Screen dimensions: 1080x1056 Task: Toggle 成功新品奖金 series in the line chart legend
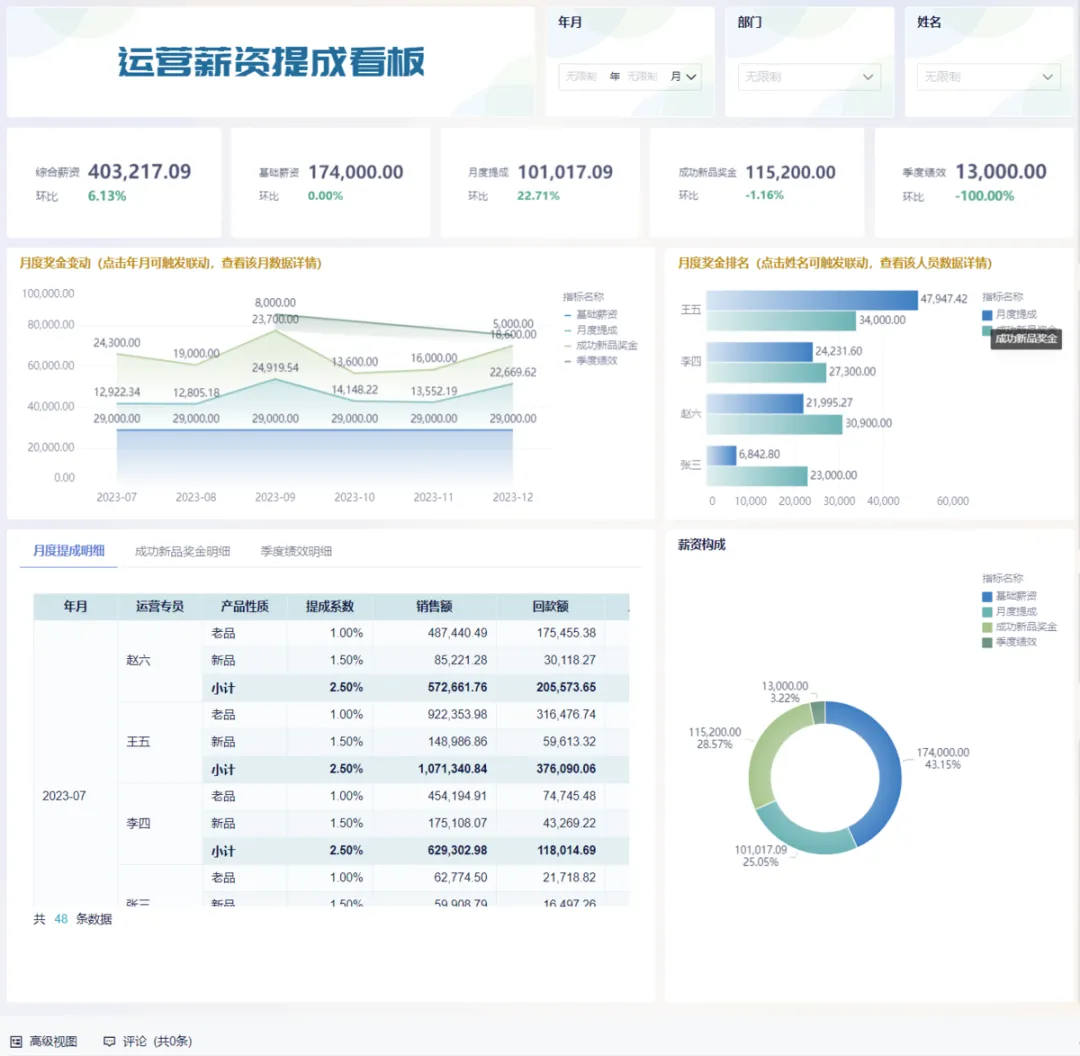click(601, 345)
